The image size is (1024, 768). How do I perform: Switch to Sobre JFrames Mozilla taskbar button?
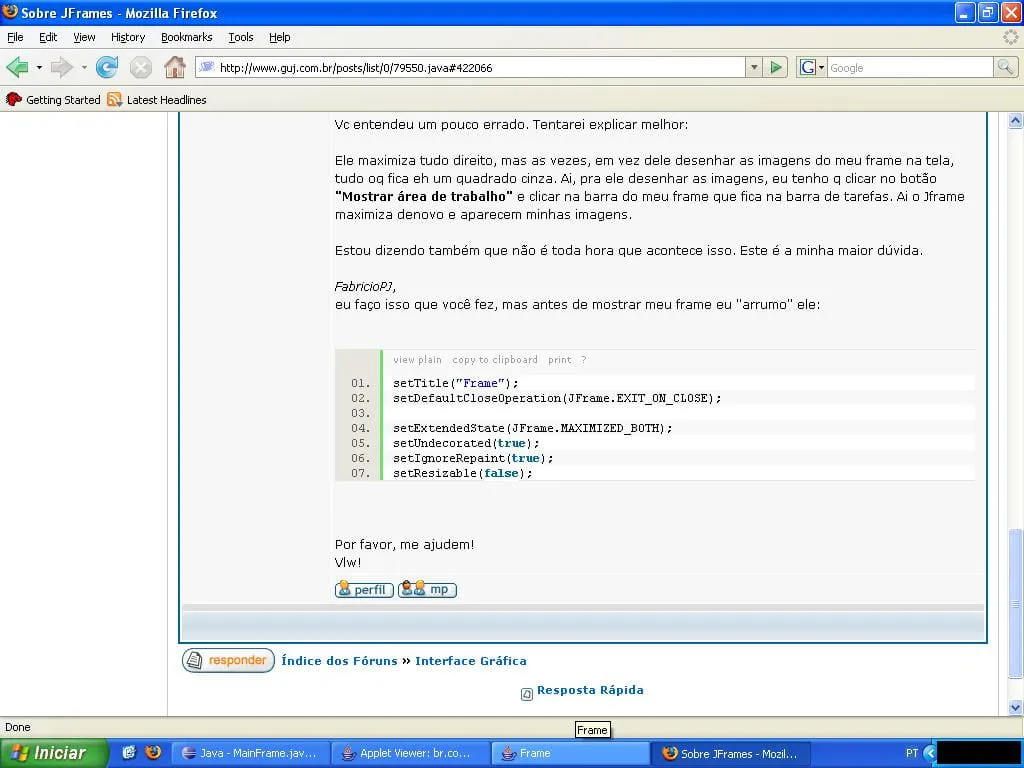click(x=733, y=753)
